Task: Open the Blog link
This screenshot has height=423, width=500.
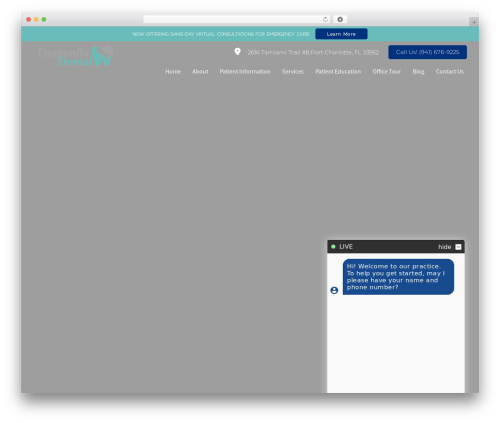Action: [x=418, y=72]
